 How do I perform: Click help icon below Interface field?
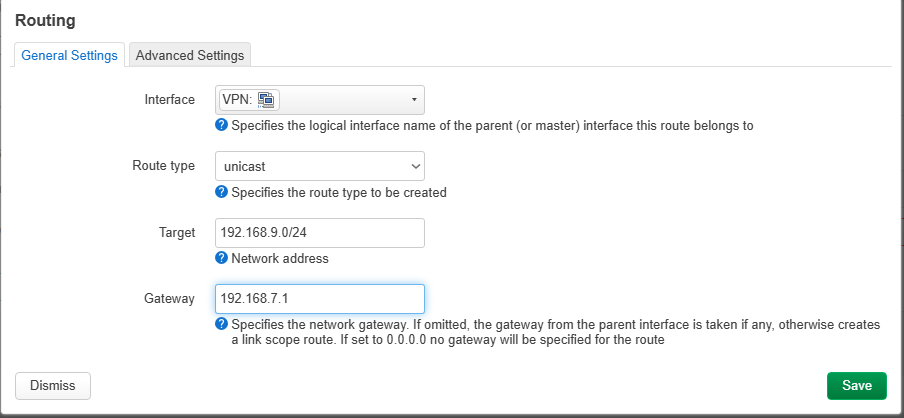coord(222,126)
